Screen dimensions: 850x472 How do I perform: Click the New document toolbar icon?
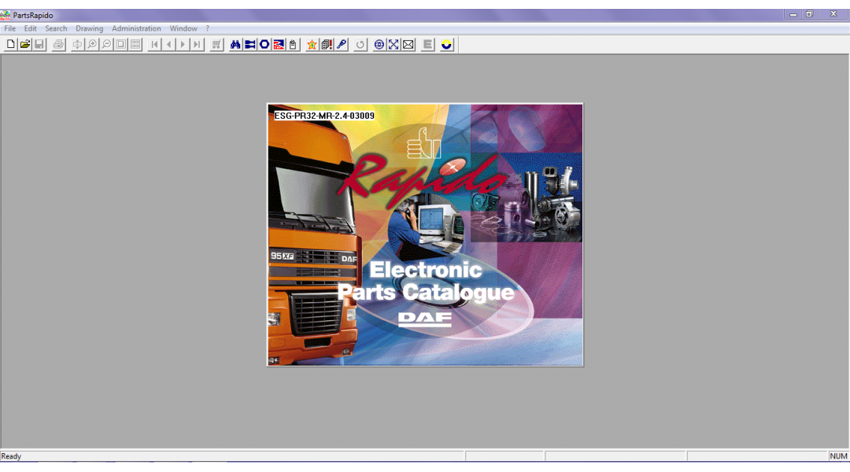tap(10, 44)
